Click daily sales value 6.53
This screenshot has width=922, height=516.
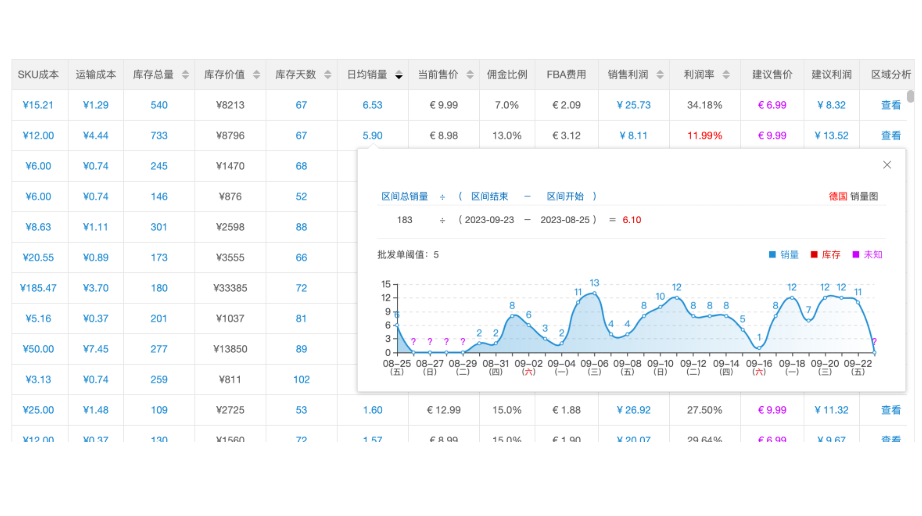372,105
